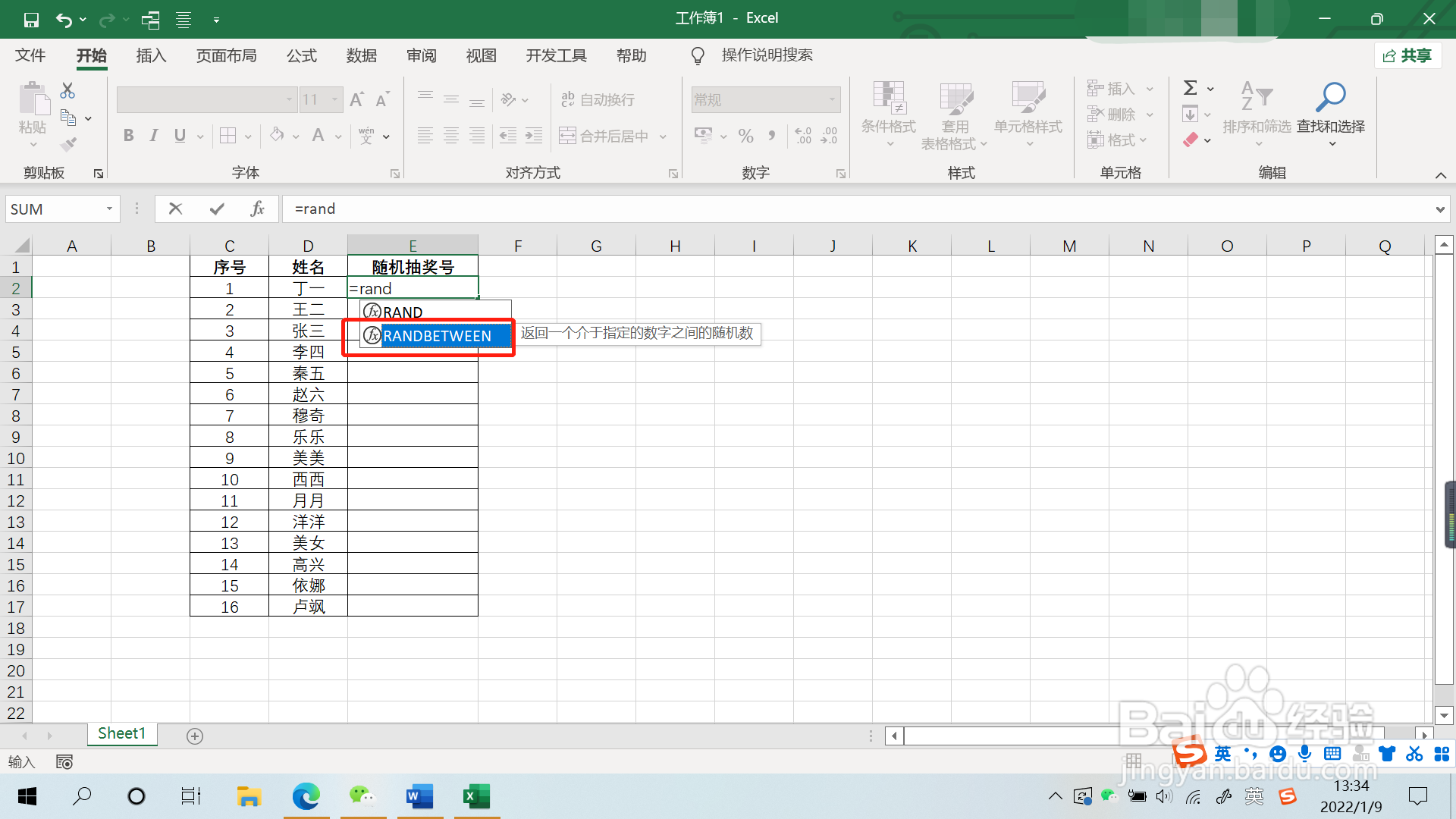The height and width of the screenshot is (819, 1456).
Task: Click the 共享 share button
Action: (x=1407, y=55)
